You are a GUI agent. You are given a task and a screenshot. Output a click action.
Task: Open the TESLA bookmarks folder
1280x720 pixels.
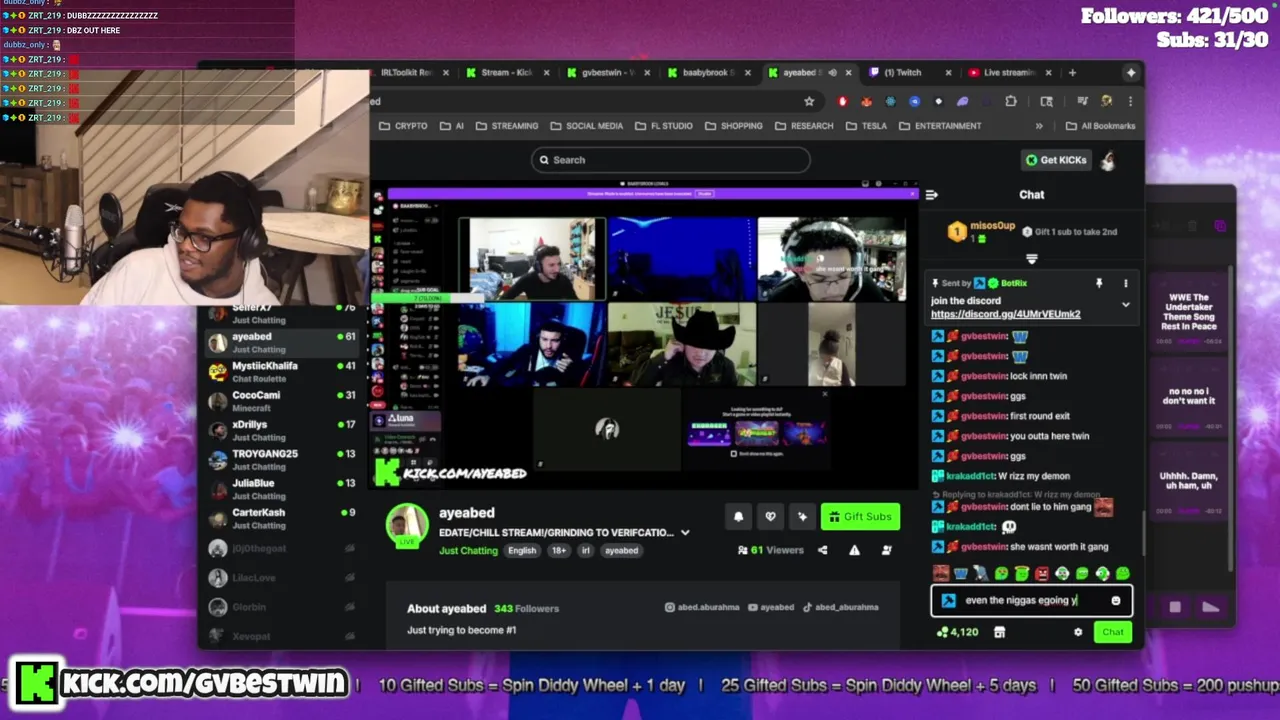[x=867, y=126]
